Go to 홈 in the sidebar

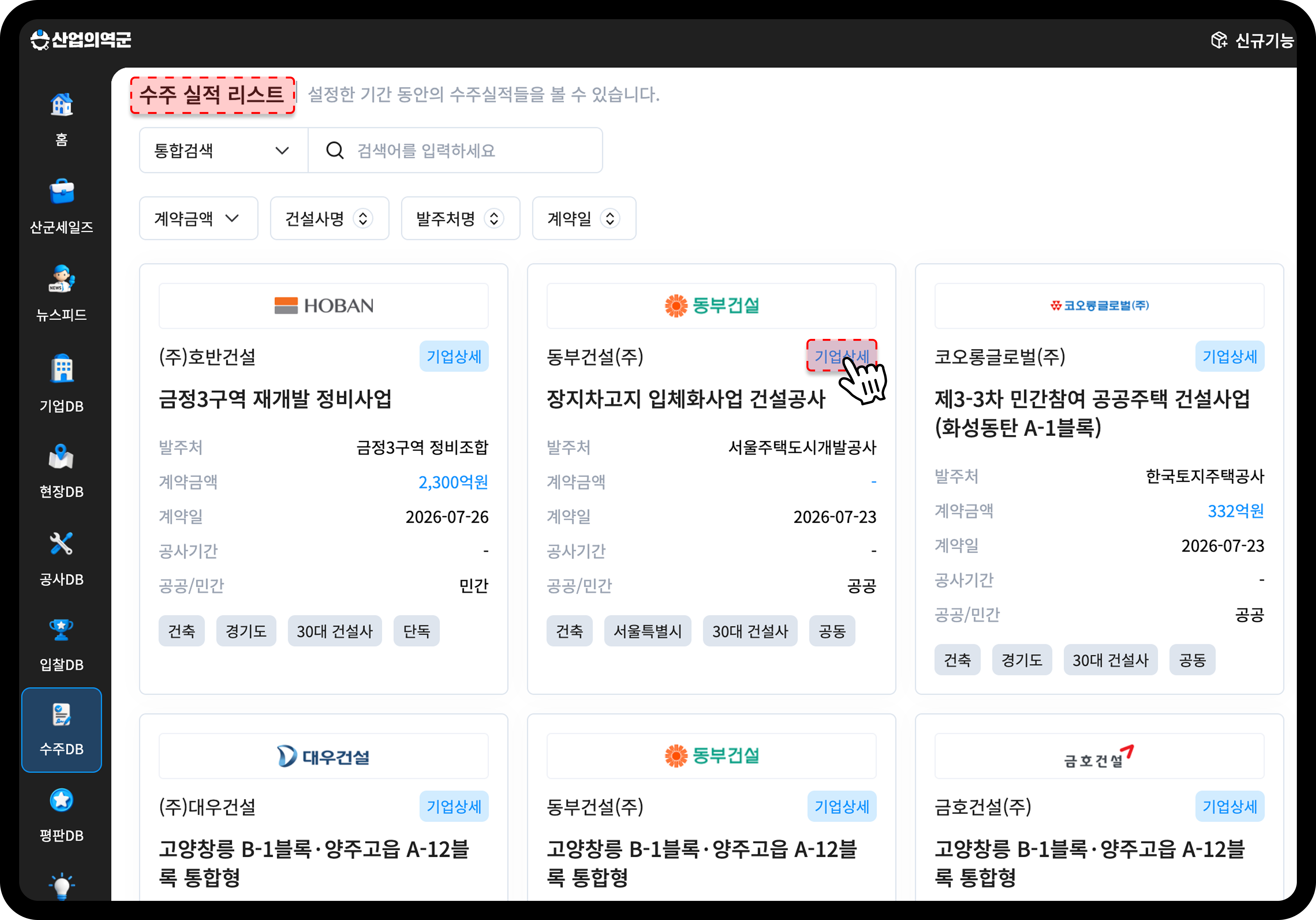coord(61,119)
